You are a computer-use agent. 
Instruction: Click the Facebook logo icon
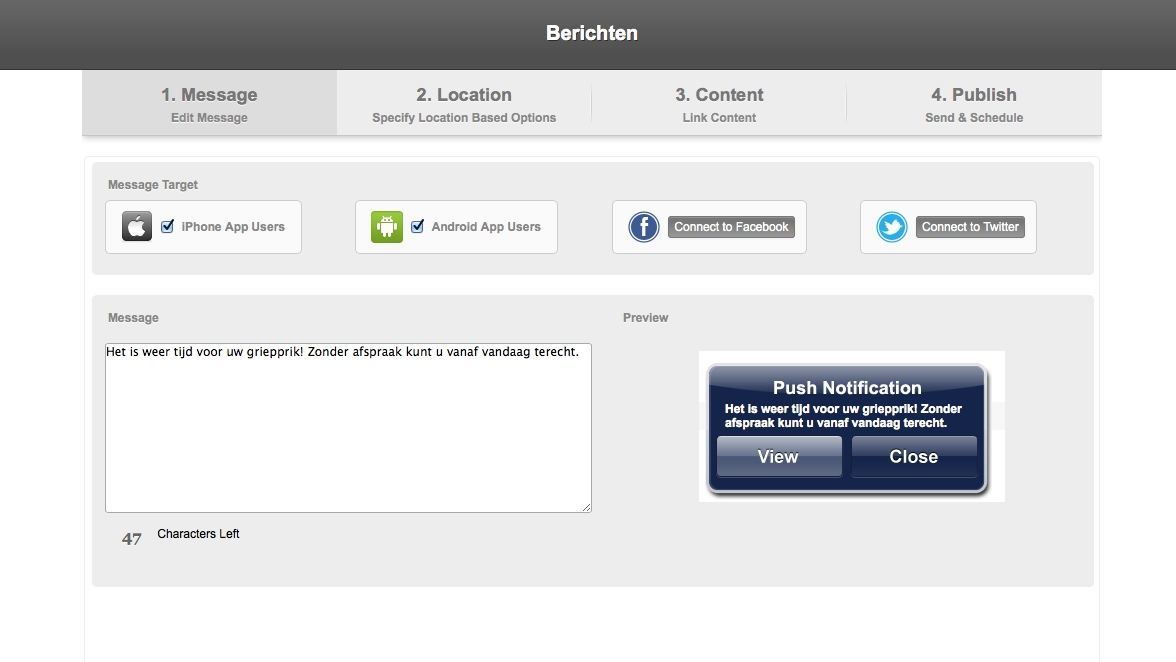point(644,226)
